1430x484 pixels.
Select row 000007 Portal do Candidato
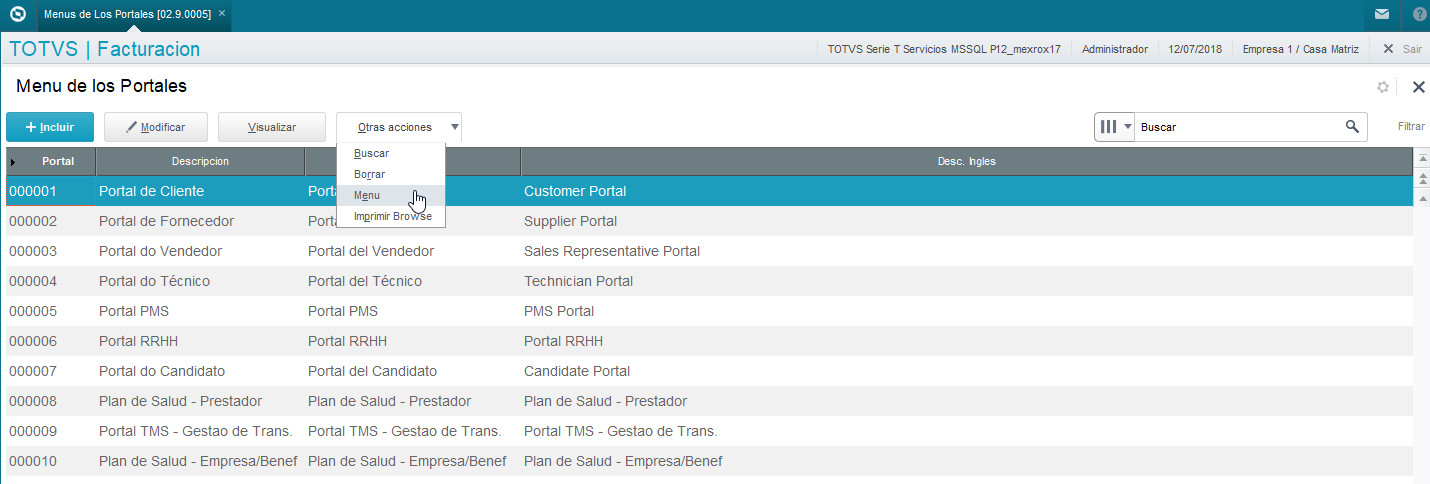click(709, 371)
